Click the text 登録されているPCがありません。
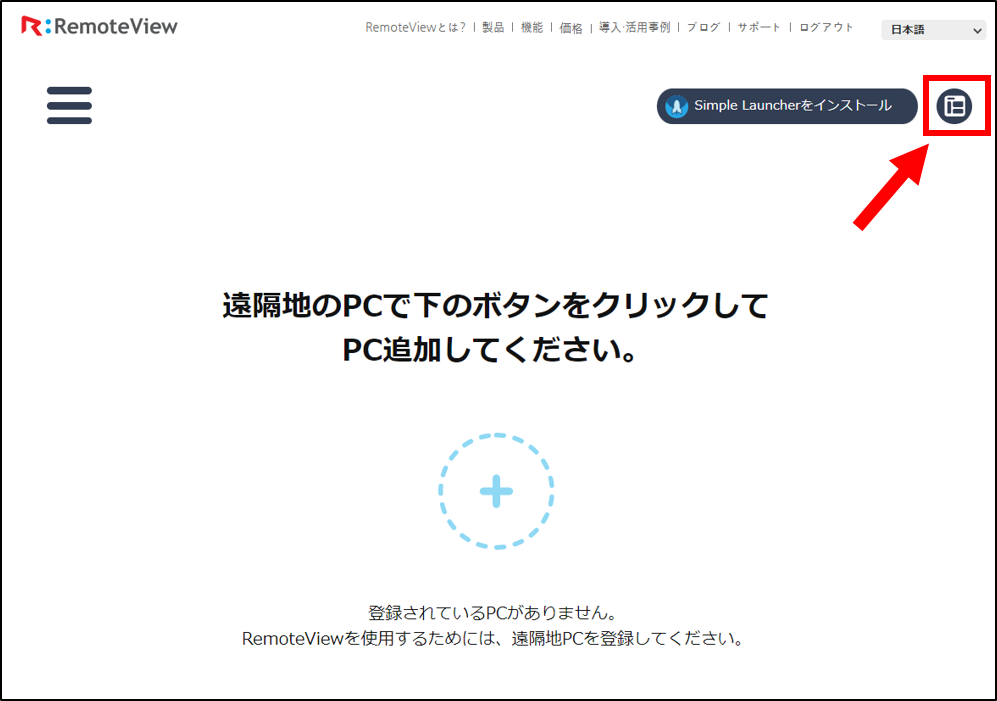 coord(493,613)
